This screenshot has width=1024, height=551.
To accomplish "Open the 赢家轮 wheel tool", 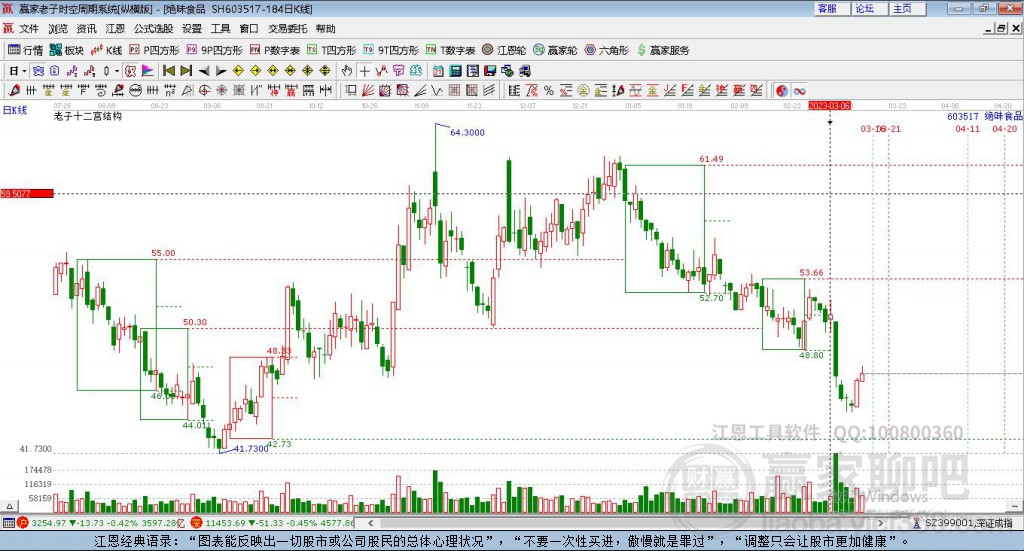I will coord(555,50).
